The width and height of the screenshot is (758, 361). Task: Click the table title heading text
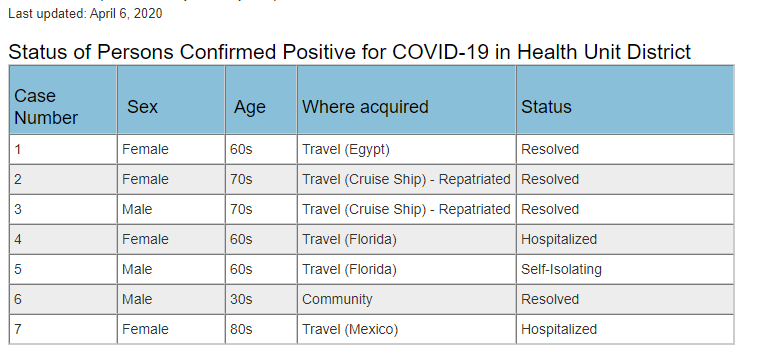[350, 52]
